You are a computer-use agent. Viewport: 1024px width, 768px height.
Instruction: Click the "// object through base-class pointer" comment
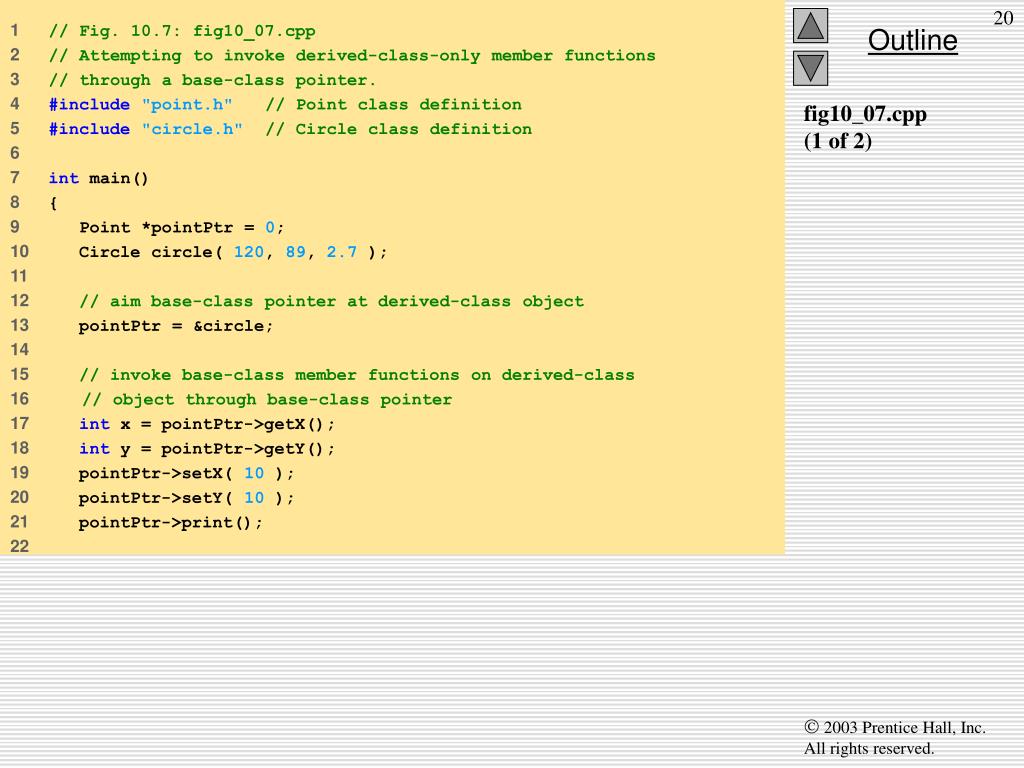tap(267, 400)
